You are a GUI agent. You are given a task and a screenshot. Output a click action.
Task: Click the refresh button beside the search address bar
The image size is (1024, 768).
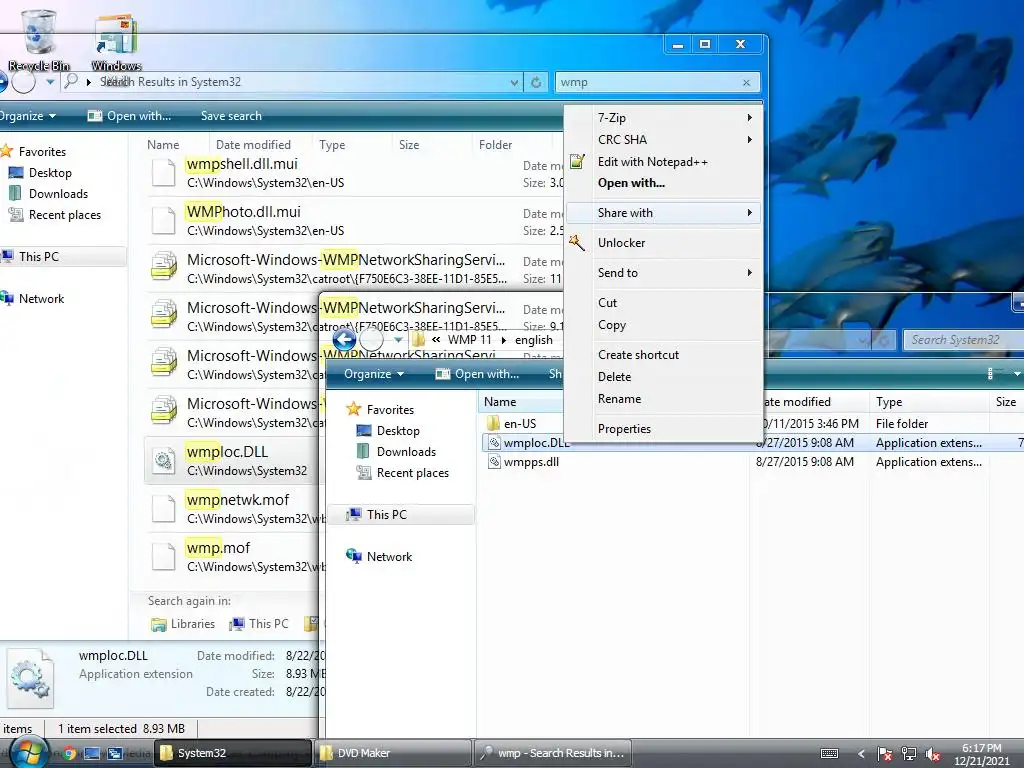tap(536, 82)
